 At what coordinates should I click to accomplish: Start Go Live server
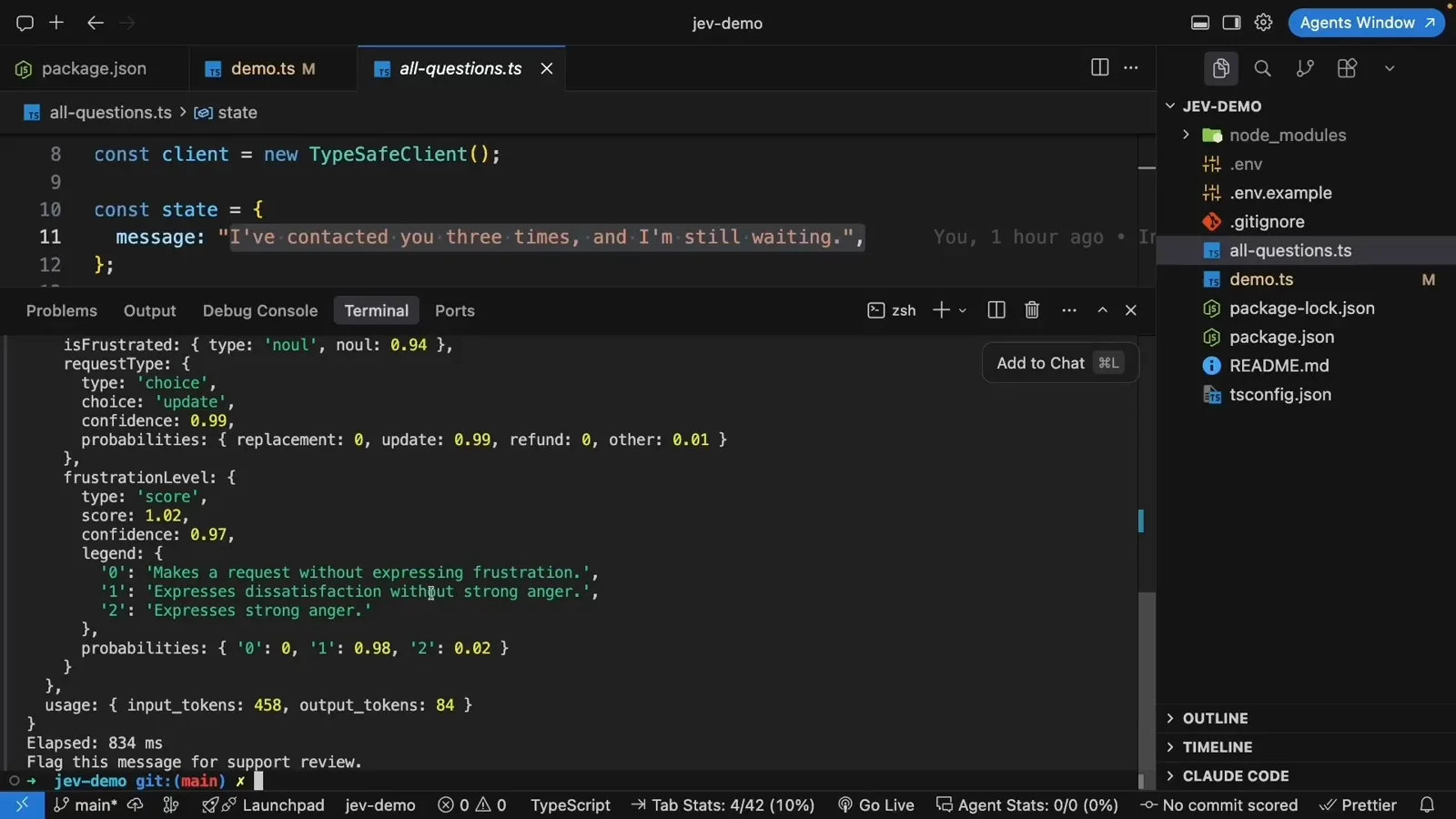(876, 805)
